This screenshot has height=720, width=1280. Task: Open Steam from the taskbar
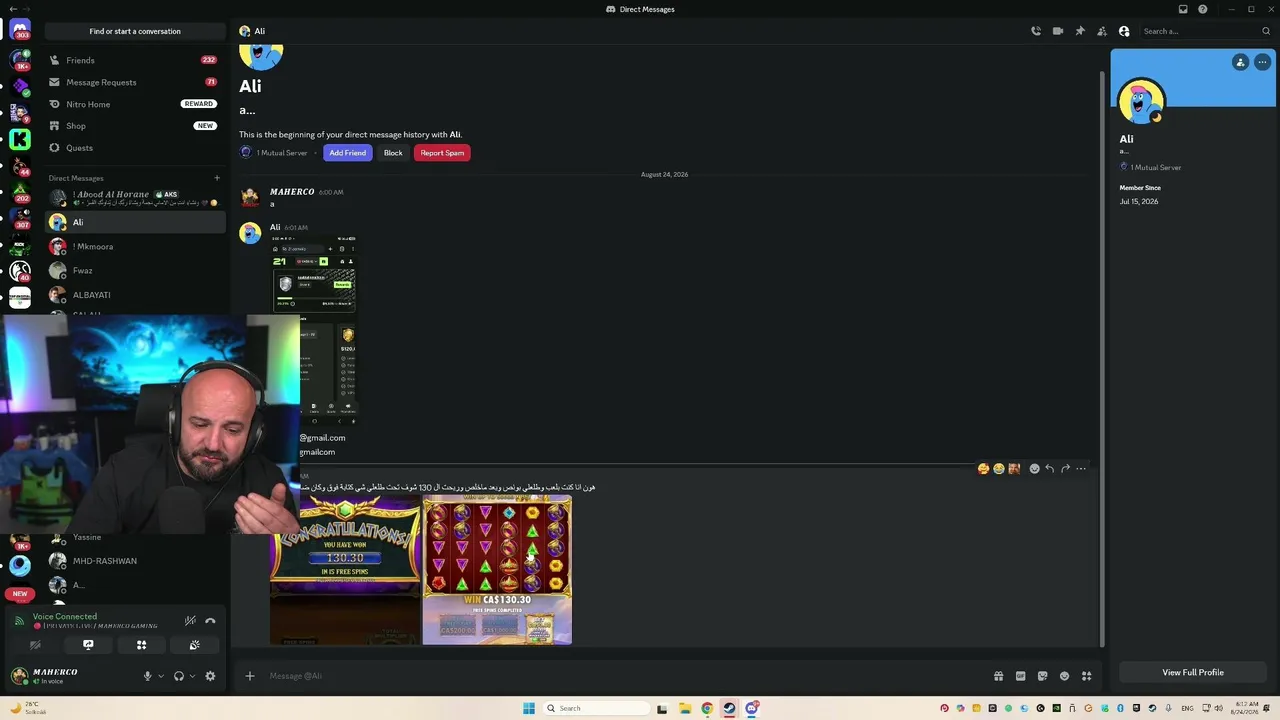pyautogui.click(x=729, y=708)
